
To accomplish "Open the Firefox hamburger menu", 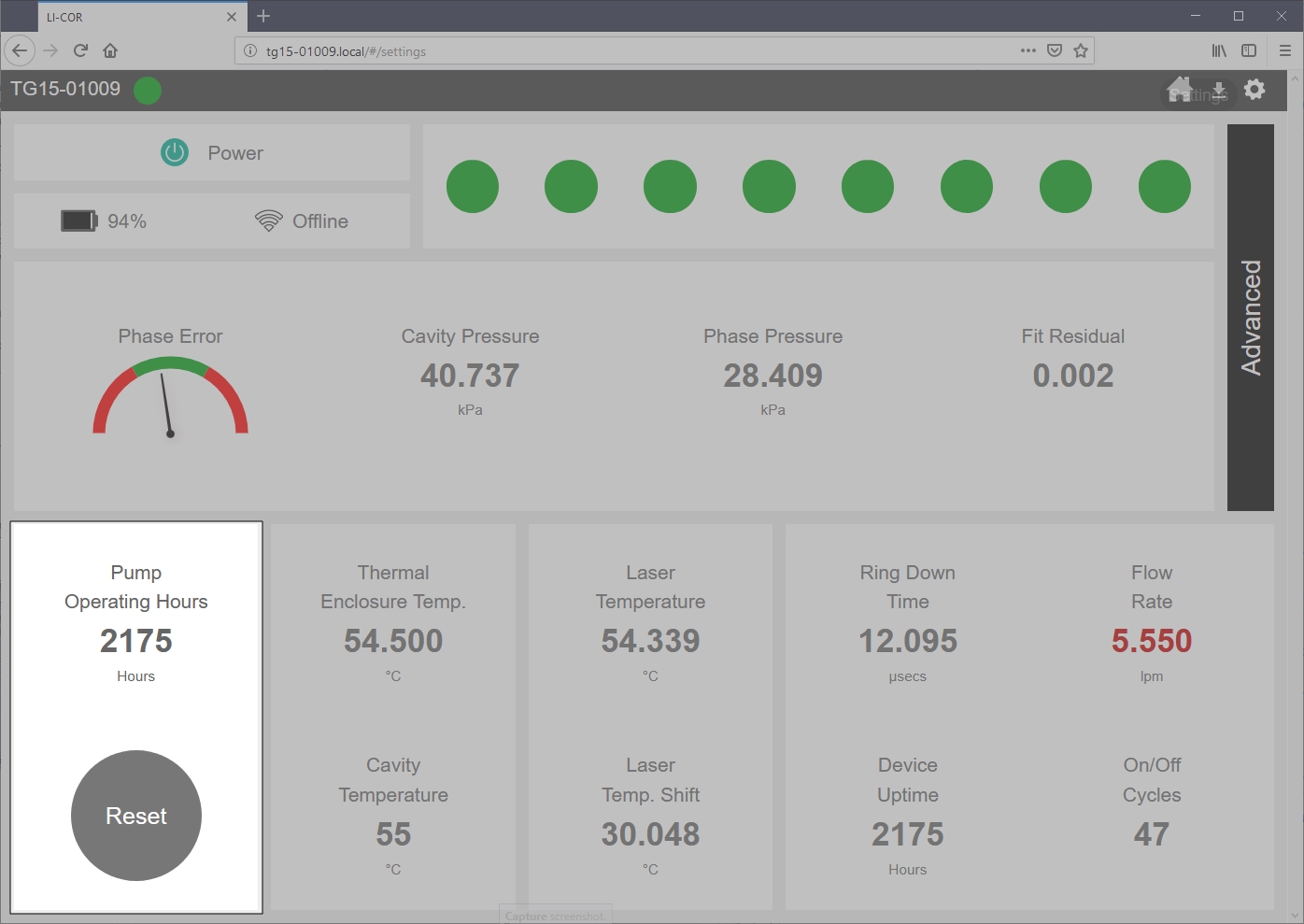I will 1285,51.
